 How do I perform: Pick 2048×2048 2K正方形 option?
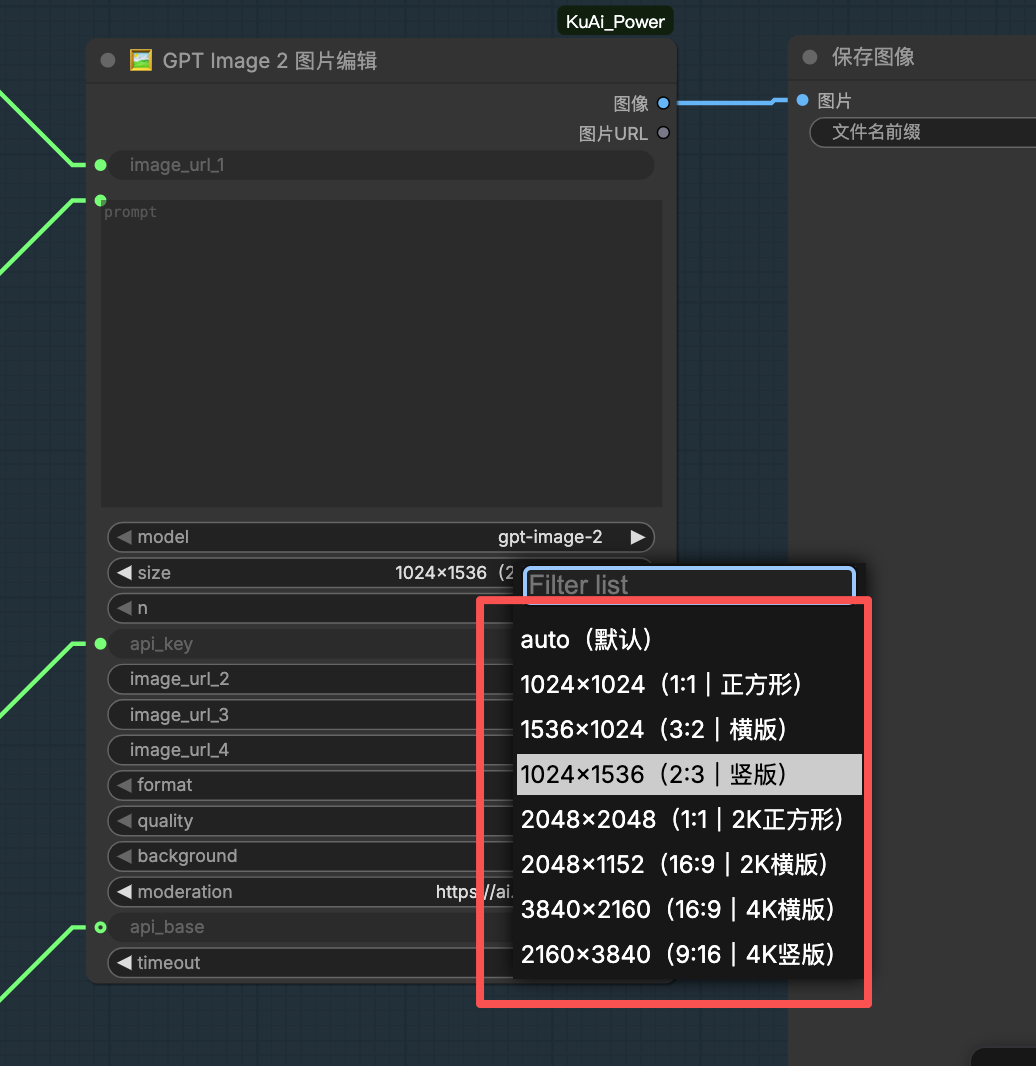(689, 819)
